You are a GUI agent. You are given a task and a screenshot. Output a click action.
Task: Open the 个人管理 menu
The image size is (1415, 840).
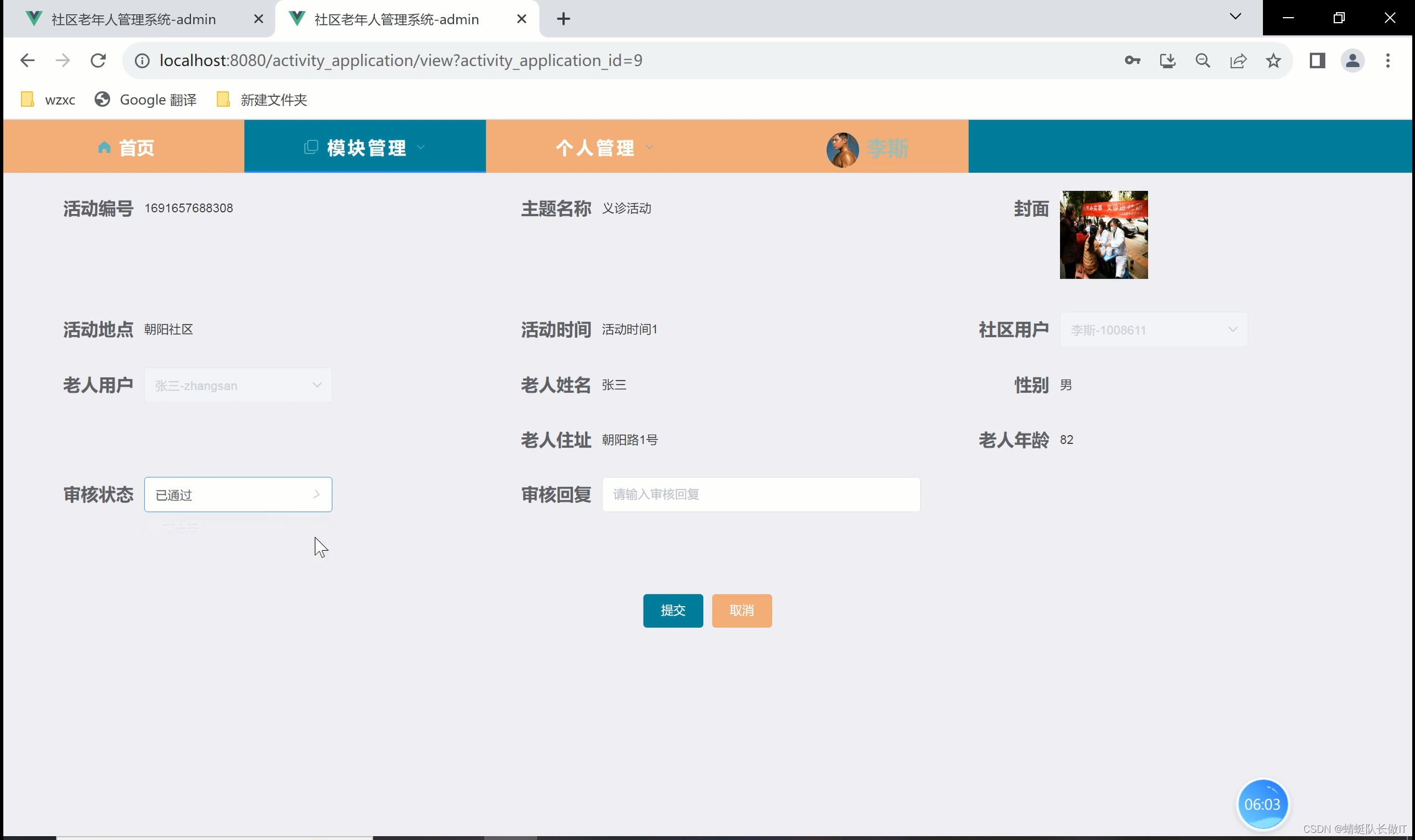(603, 148)
